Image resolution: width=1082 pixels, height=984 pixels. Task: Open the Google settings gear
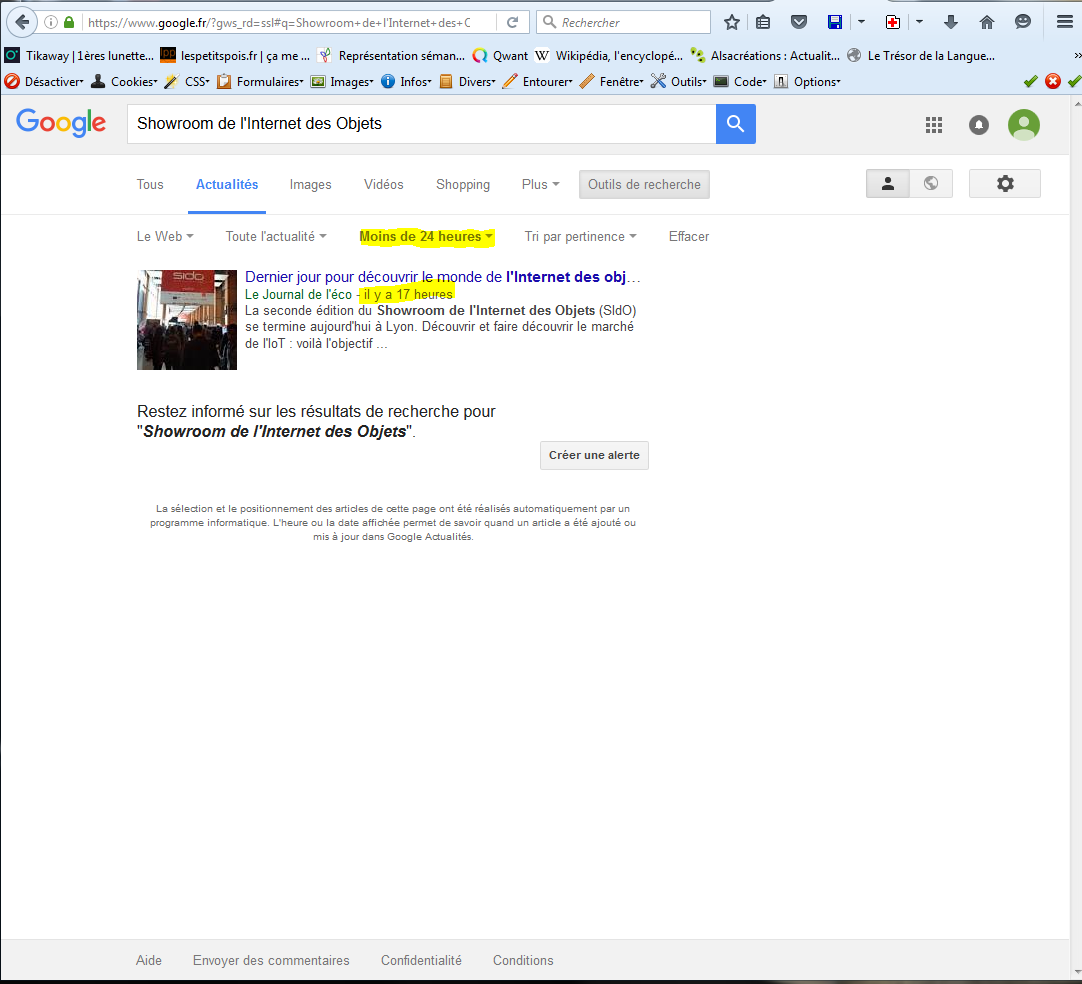tap(1004, 183)
